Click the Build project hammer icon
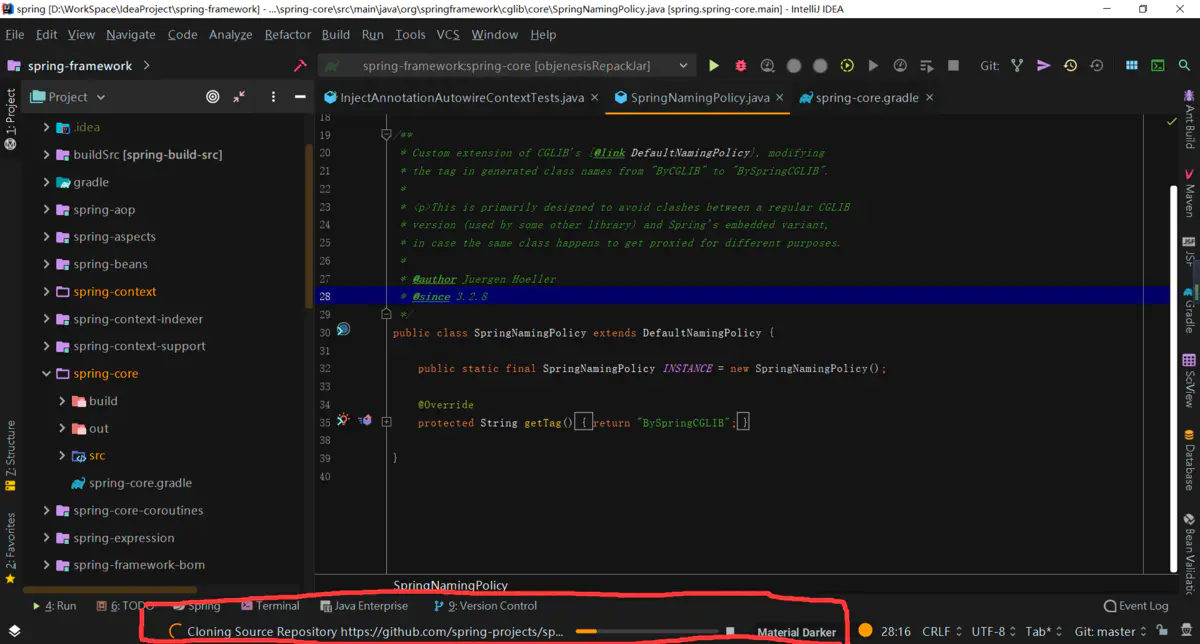 (x=300, y=65)
